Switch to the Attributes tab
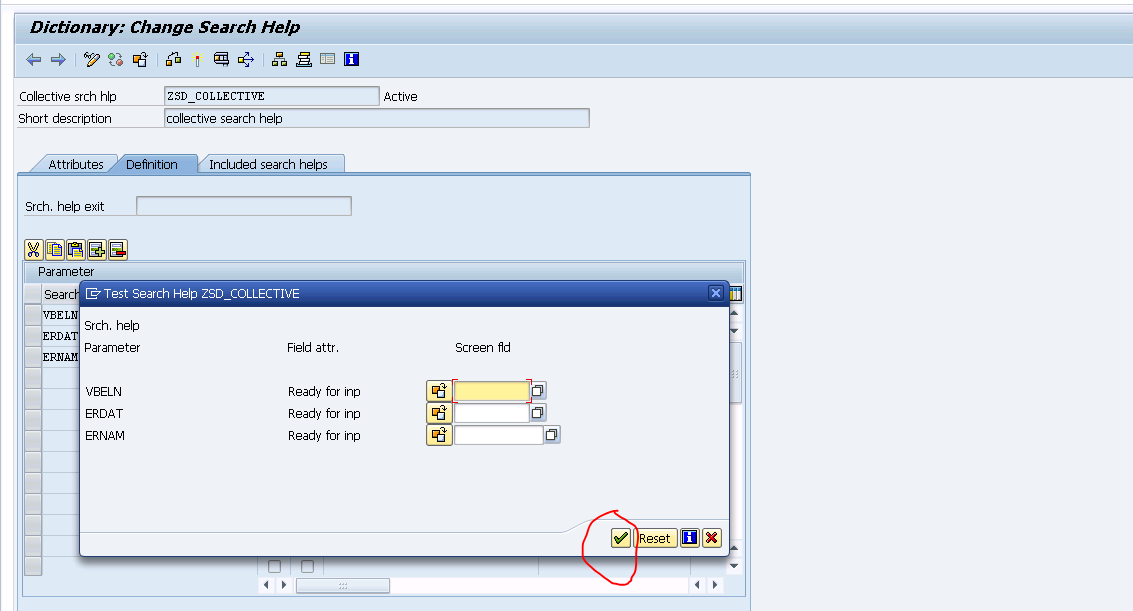The width and height of the screenshot is (1133, 611). (x=76, y=163)
